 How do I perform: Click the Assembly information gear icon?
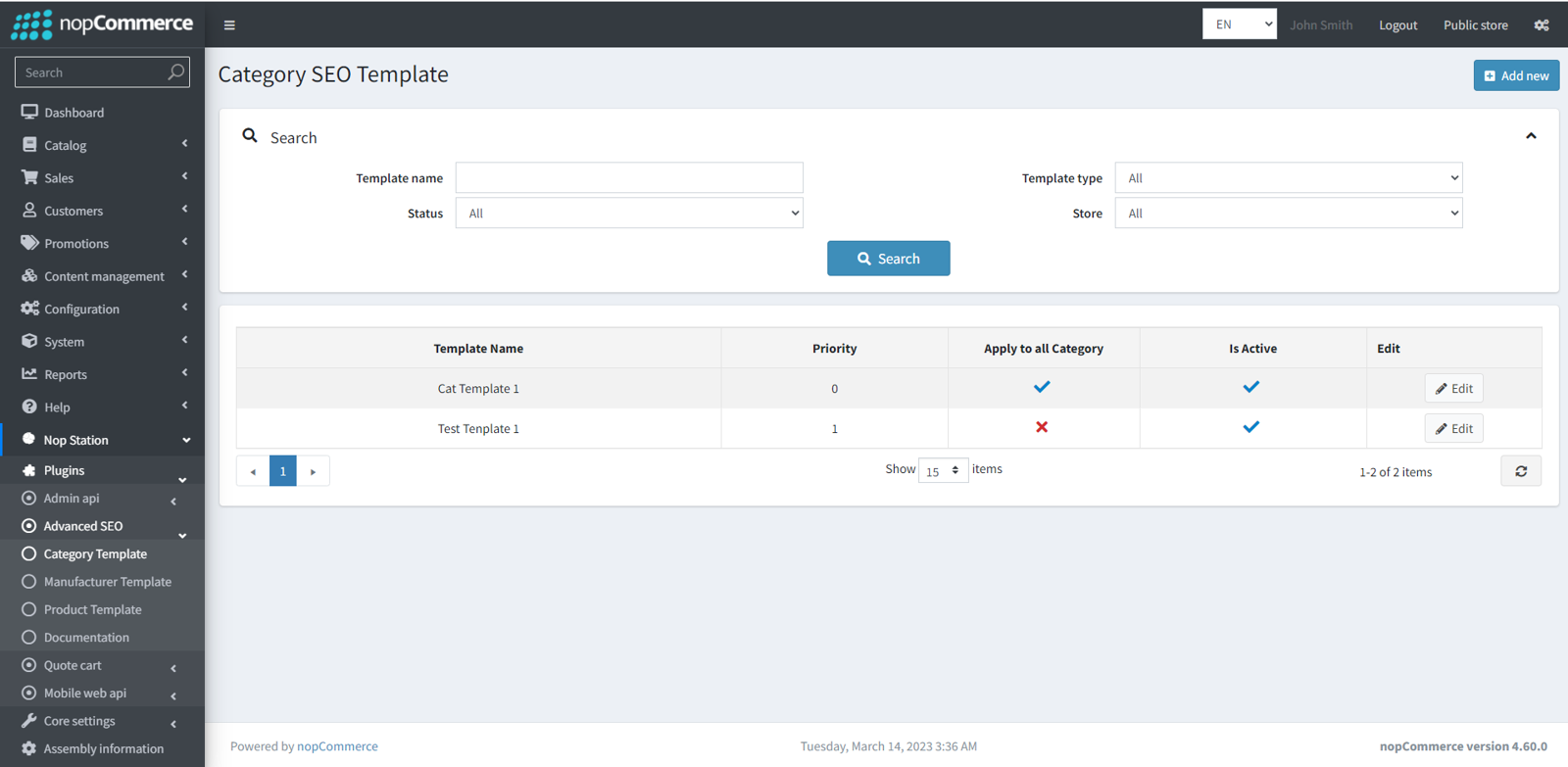29,748
